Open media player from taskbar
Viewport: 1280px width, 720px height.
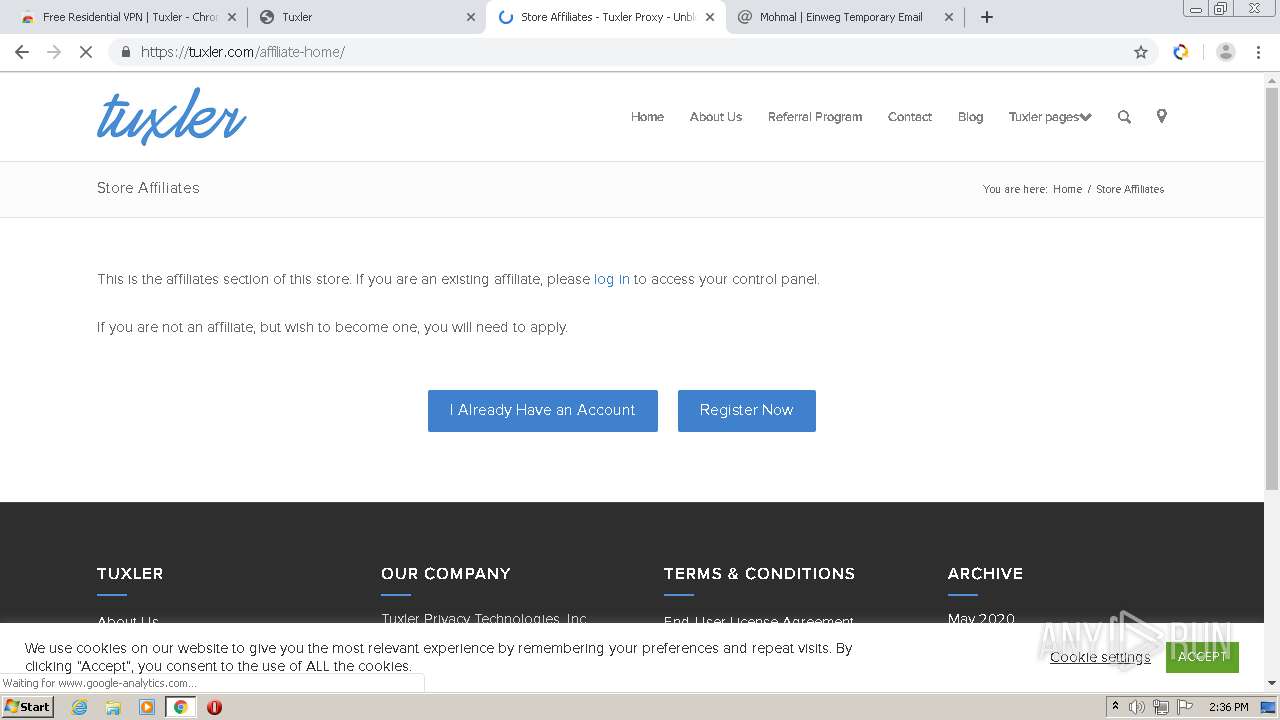(x=147, y=707)
